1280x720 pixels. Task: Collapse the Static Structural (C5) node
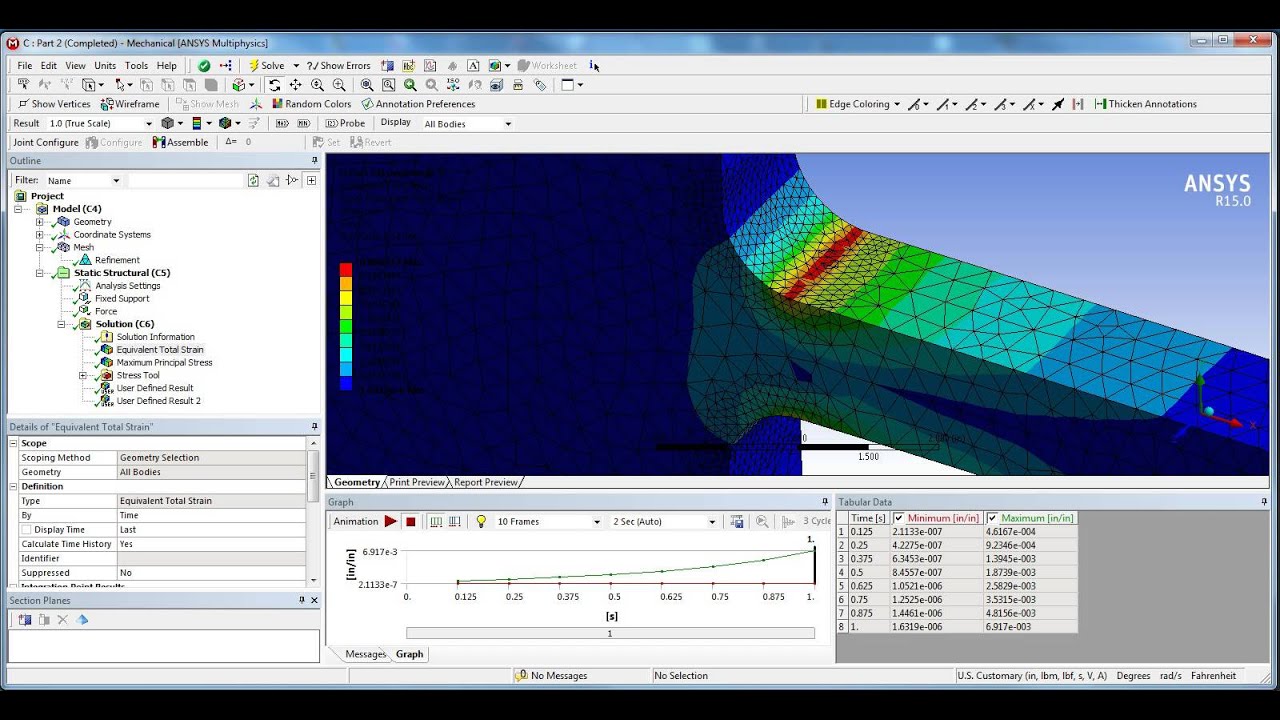(40, 273)
